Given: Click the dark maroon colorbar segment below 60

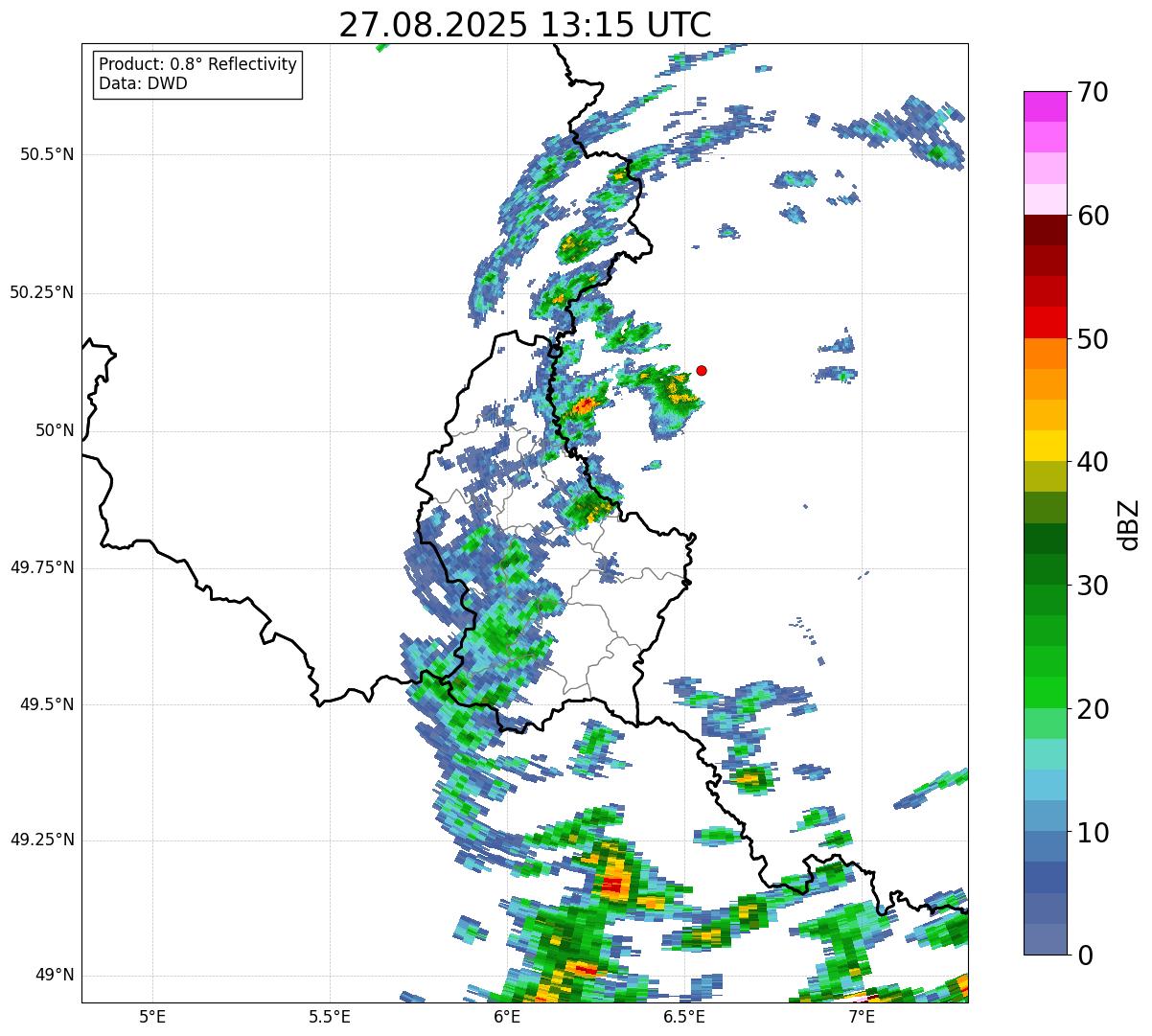Looking at the screenshot, I should coord(1045,230).
